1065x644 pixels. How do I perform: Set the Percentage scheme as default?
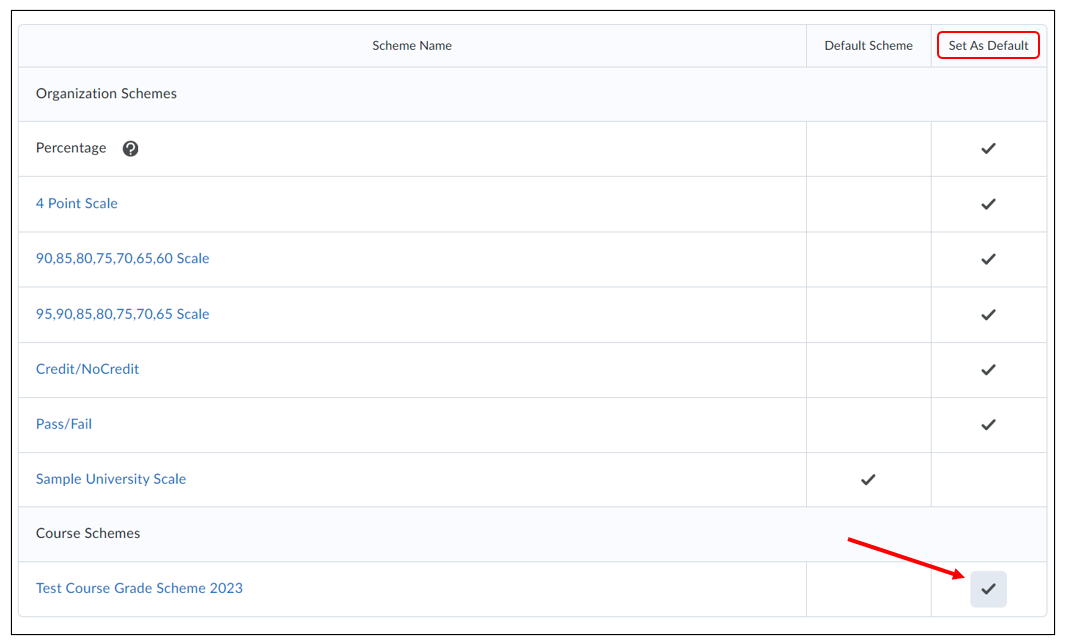pyautogui.click(x=988, y=149)
